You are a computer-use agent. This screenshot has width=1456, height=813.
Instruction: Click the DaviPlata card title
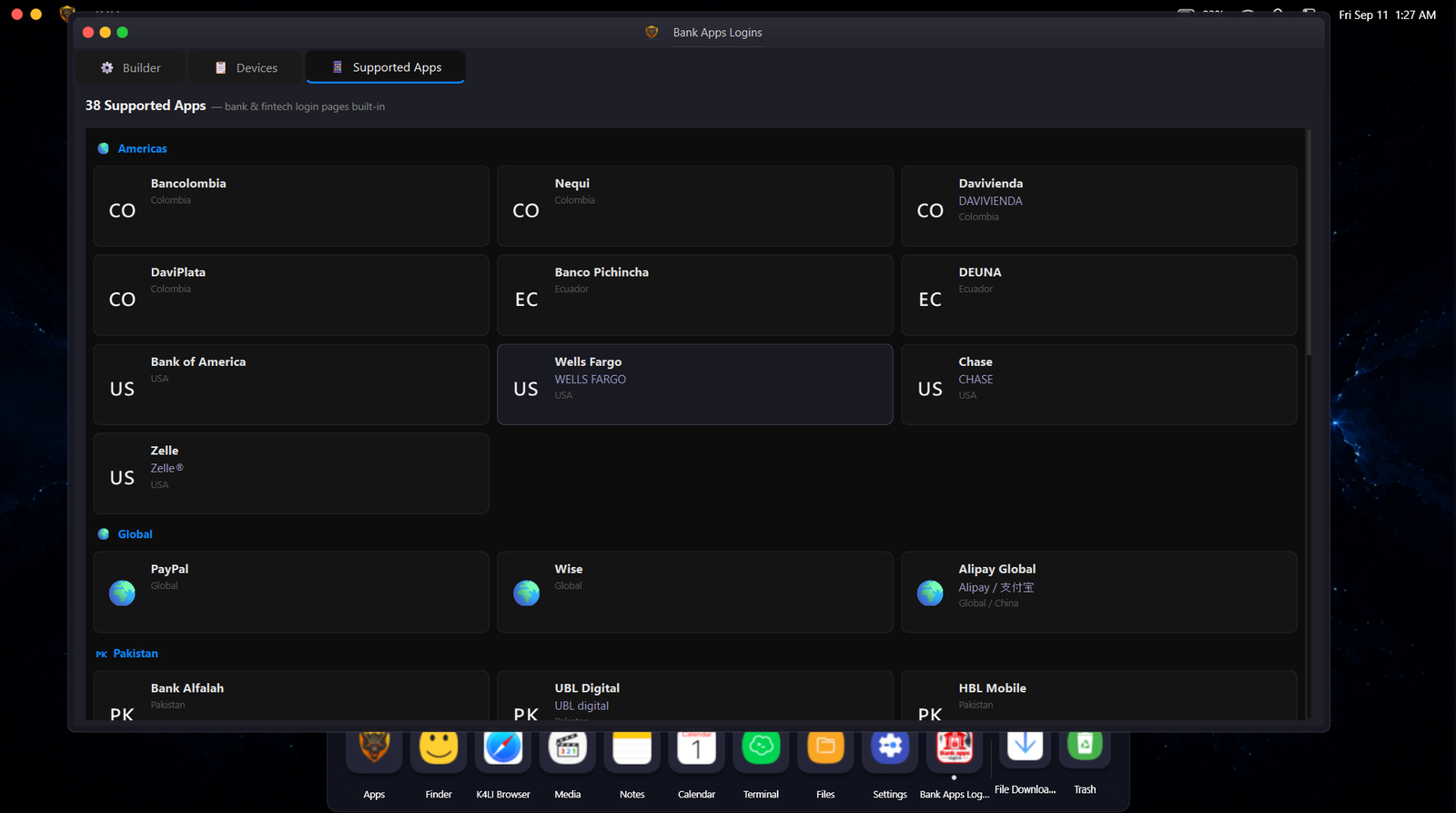(x=178, y=272)
